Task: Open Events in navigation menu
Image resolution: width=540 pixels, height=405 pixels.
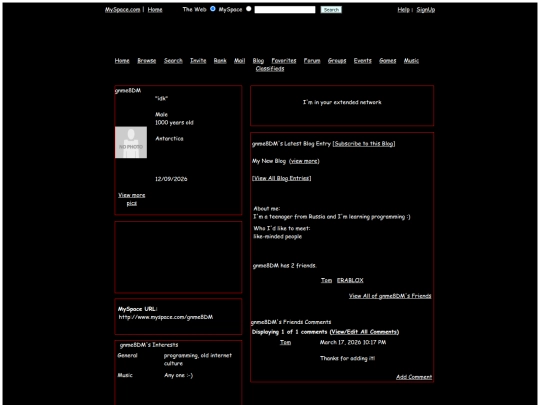Action: pyautogui.click(x=363, y=61)
